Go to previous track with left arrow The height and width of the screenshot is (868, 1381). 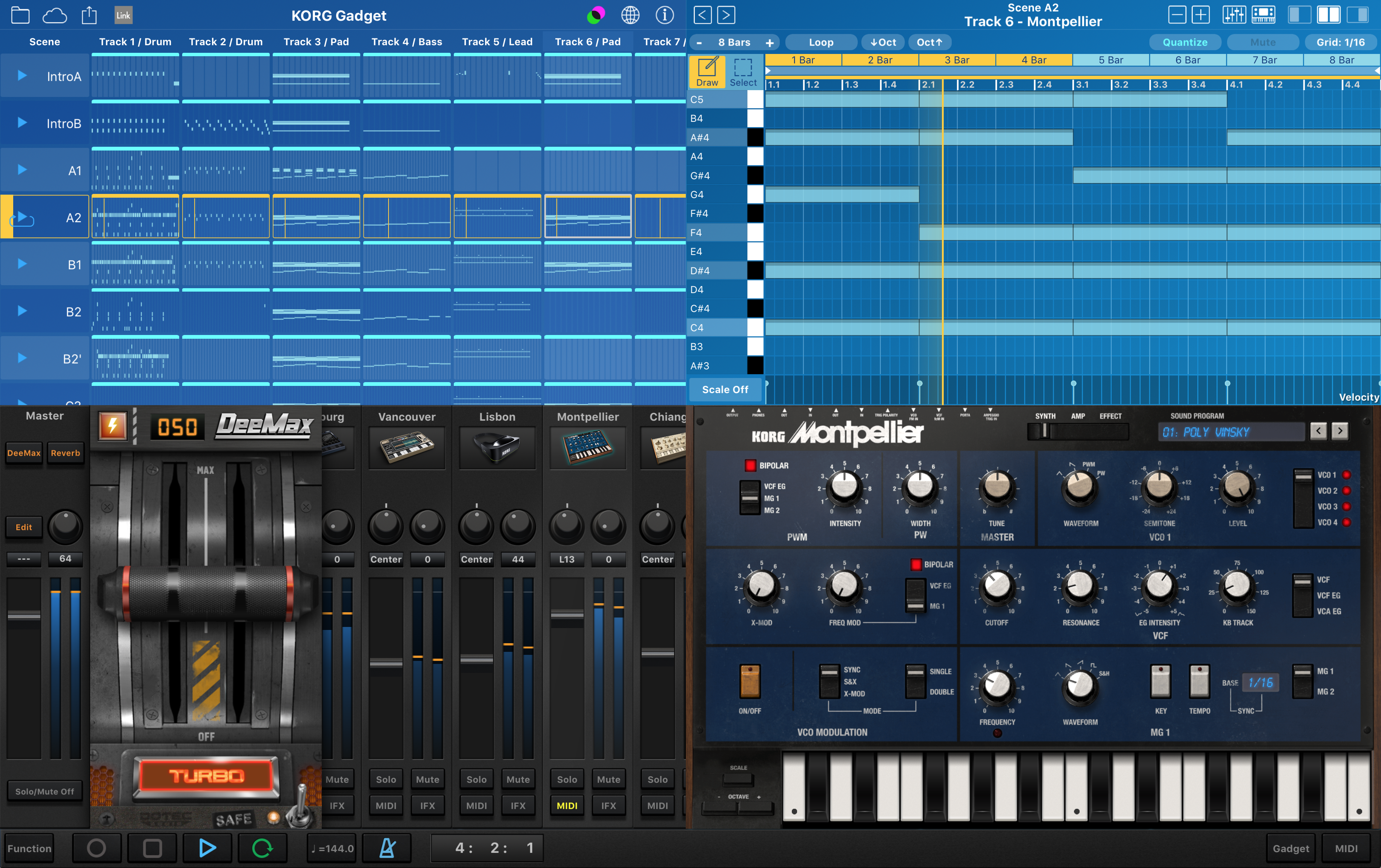702,15
